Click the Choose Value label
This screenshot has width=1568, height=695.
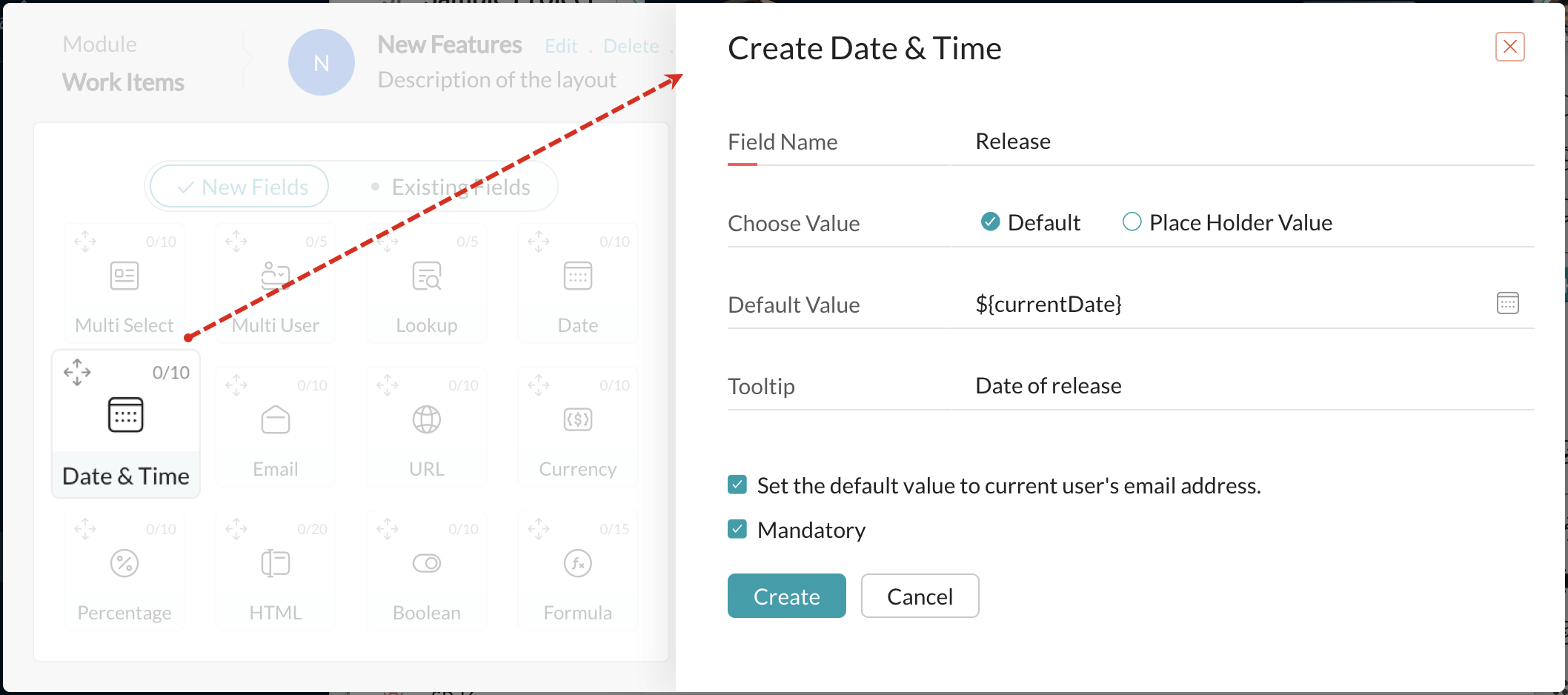pyautogui.click(x=794, y=223)
